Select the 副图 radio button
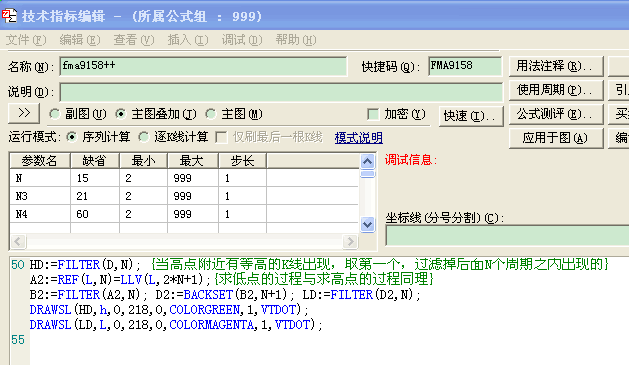This screenshot has height=365, width=629. 55,114
